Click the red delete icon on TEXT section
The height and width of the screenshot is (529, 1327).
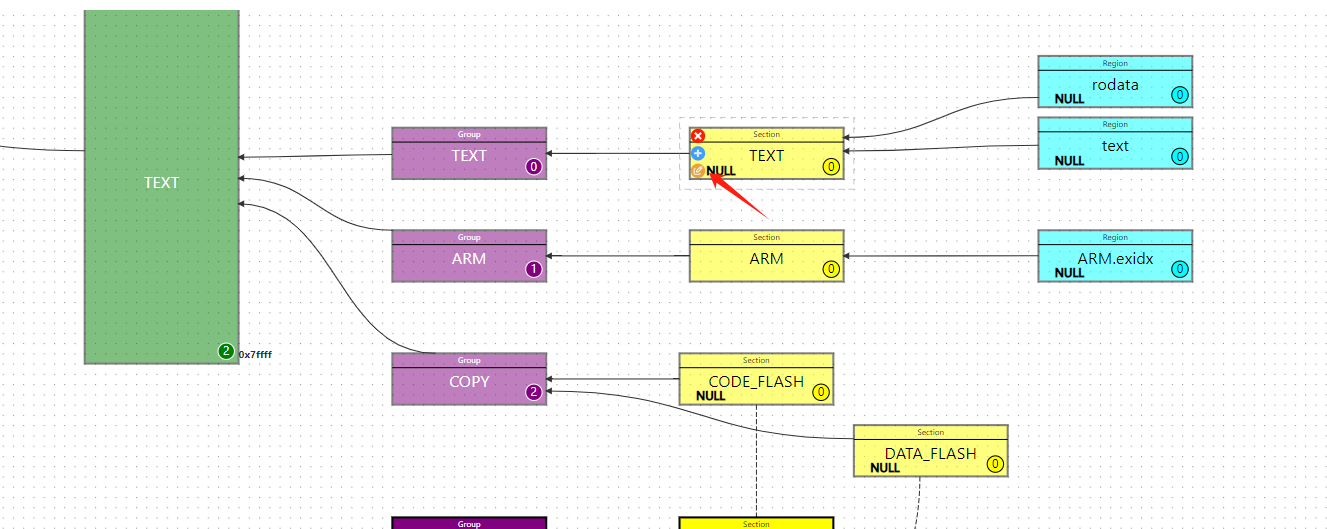(x=698, y=136)
